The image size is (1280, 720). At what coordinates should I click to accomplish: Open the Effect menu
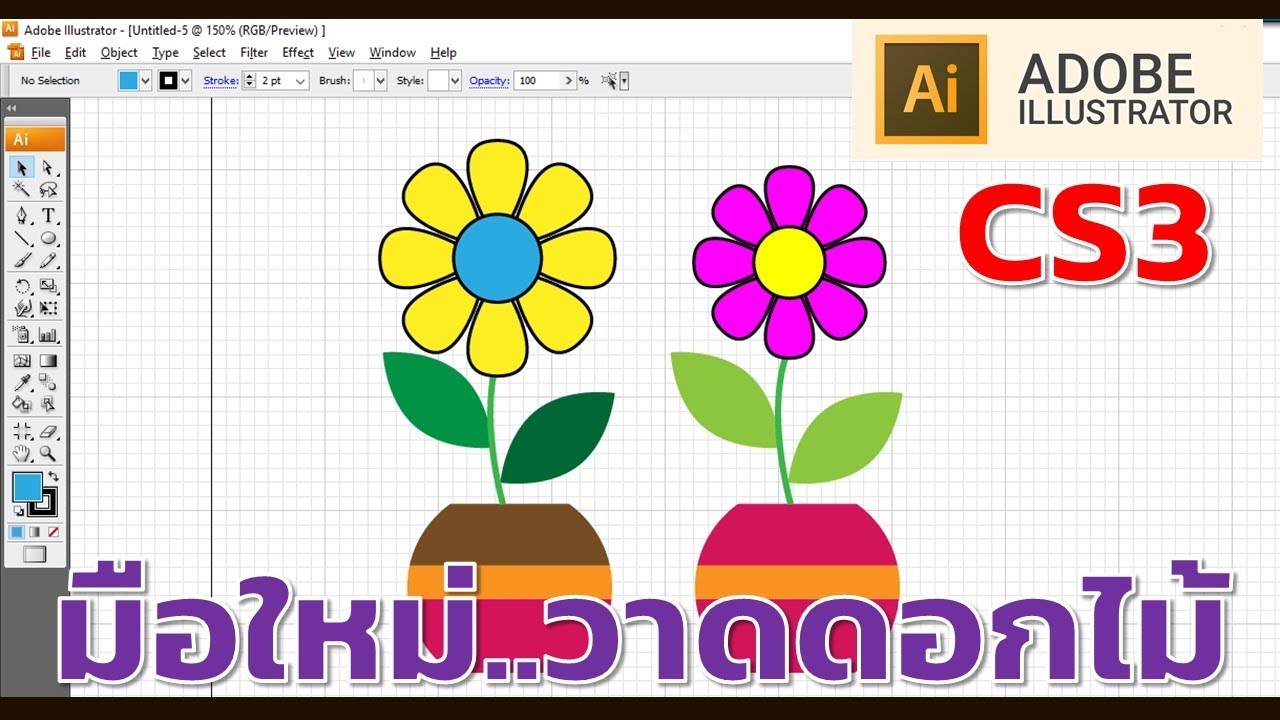click(x=298, y=53)
